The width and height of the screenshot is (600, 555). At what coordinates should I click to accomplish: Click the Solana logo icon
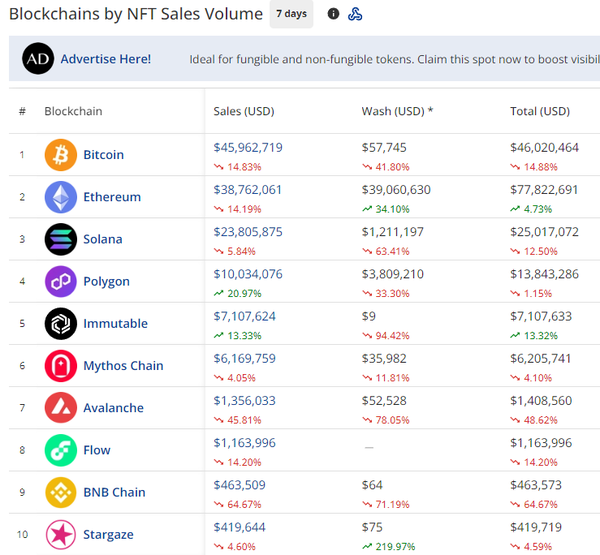click(60, 239)
